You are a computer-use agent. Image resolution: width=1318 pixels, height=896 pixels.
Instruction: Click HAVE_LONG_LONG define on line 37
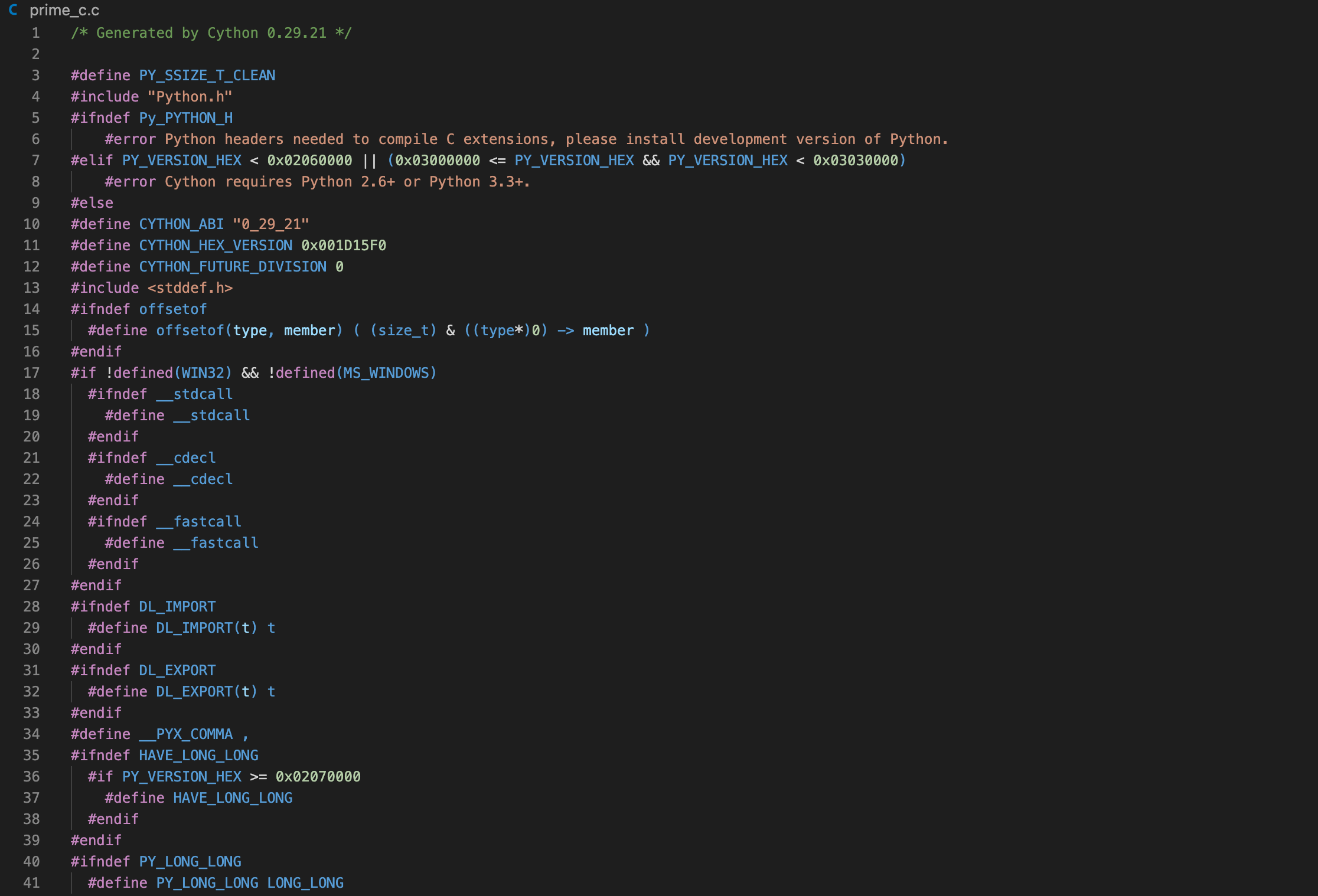pyautogui.click(x=233, y=798)
